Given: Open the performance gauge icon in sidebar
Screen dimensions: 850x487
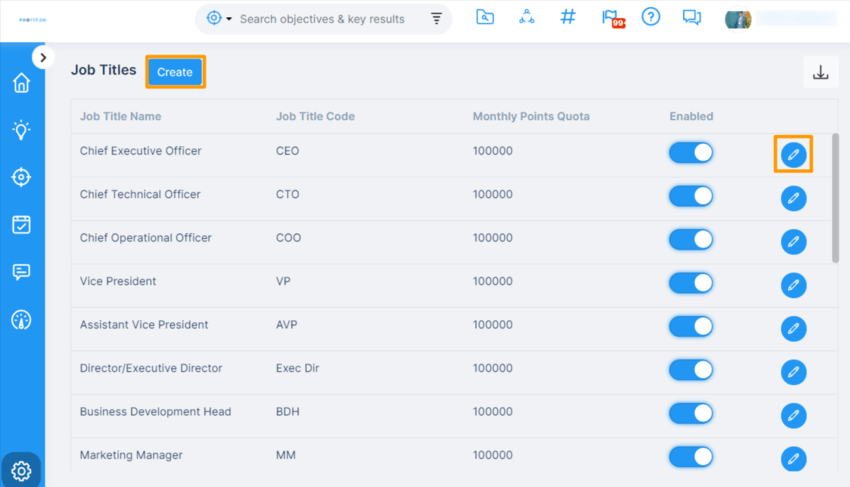Looking at the screenshot, I should coord(21,320).
